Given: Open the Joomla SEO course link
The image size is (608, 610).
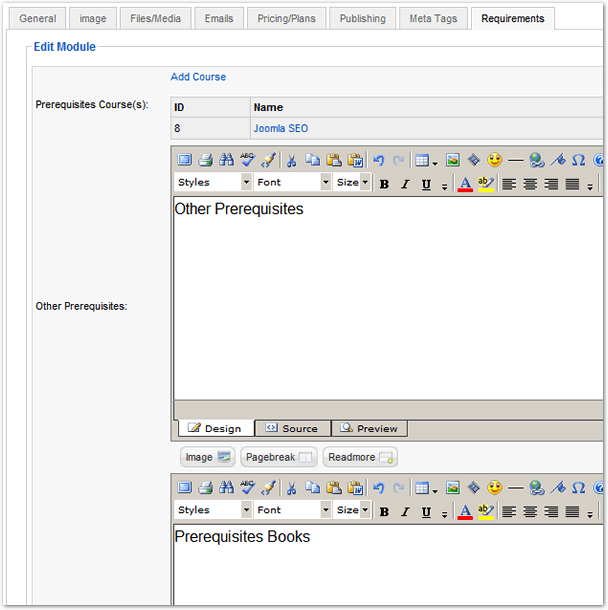Looking at the screenshot, I should (281, 128).
